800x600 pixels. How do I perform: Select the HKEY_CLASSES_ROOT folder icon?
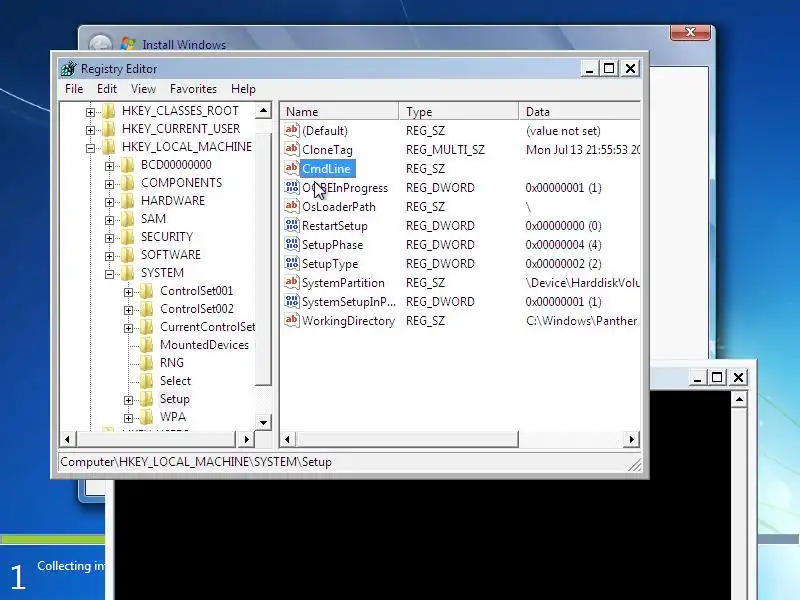(109, 111)
